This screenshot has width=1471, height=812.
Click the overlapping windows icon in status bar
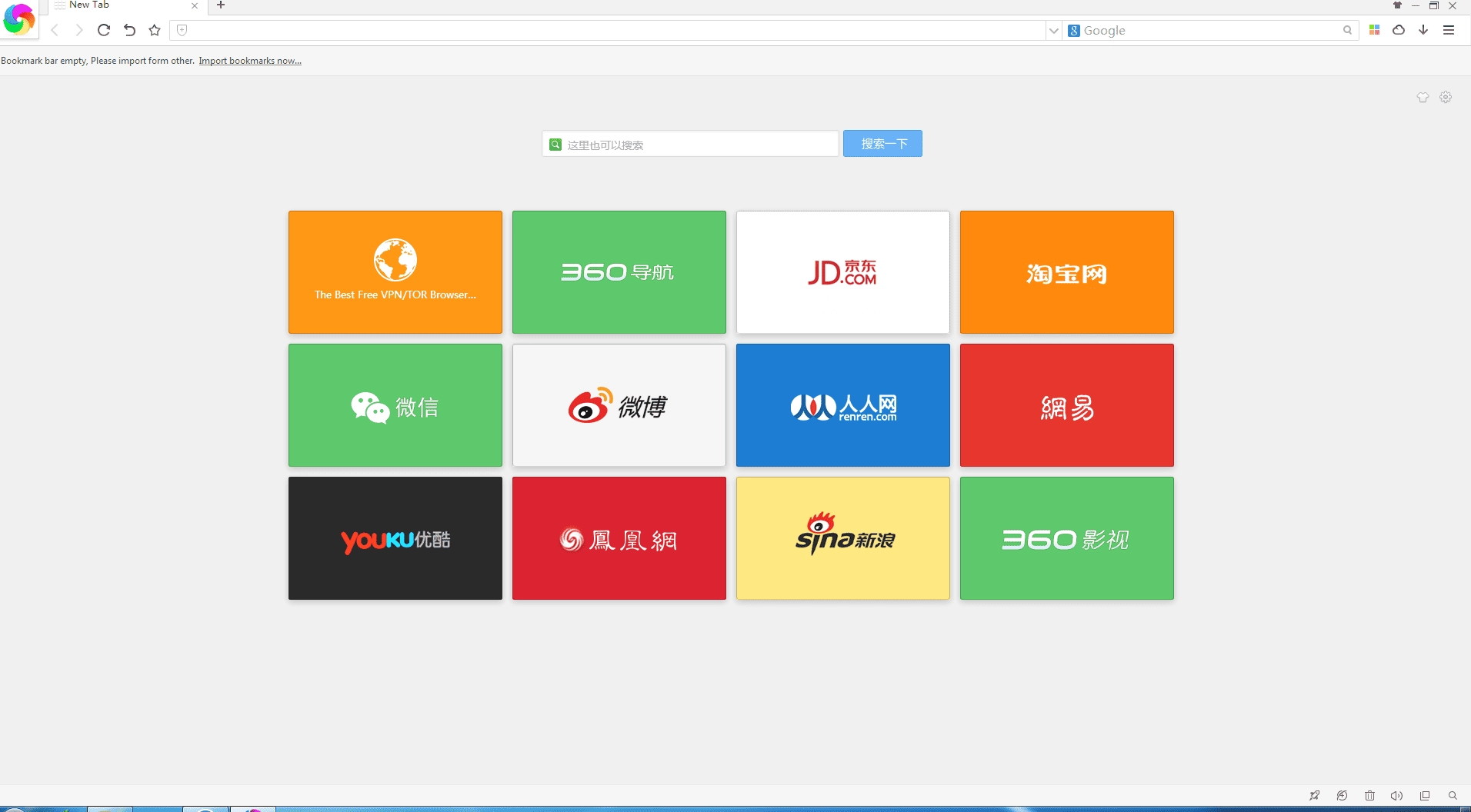click(x=1425, y=796)
